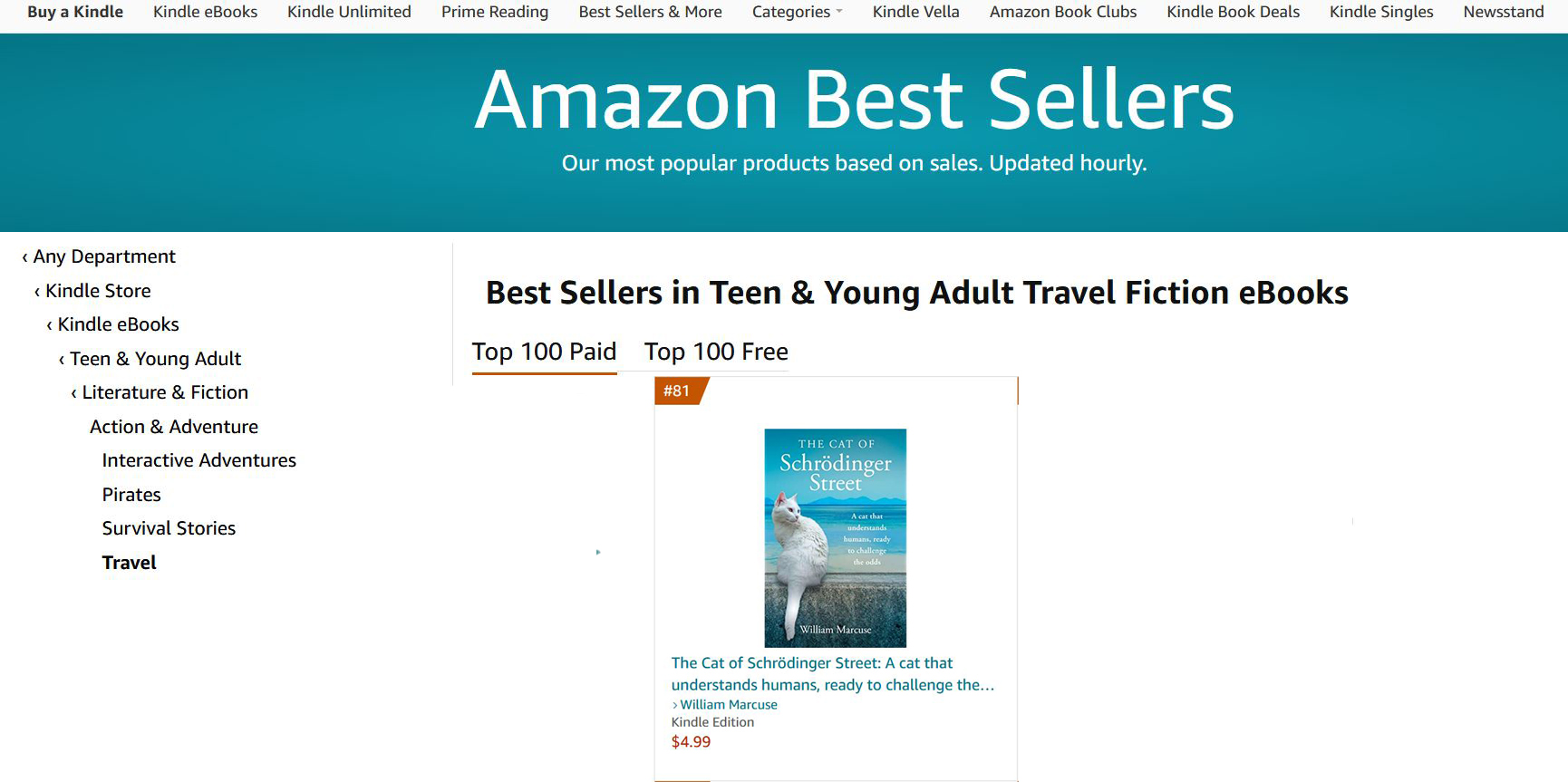Open Kindle Book Deals page
The width and height of the screenshot is (1568, 782).
1233,12
